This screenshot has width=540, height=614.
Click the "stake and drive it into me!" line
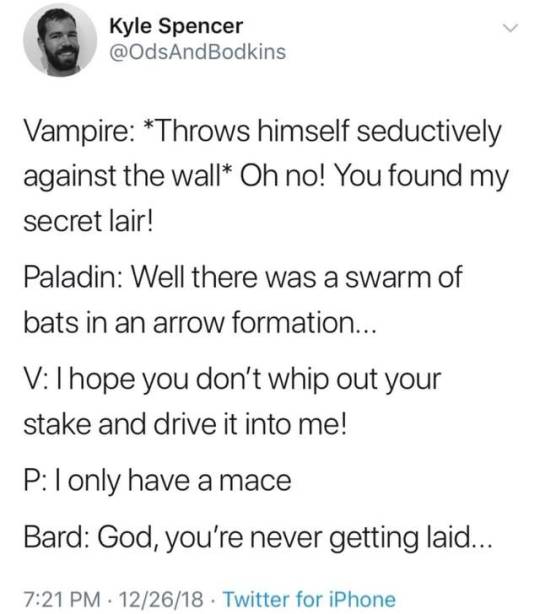185,425
